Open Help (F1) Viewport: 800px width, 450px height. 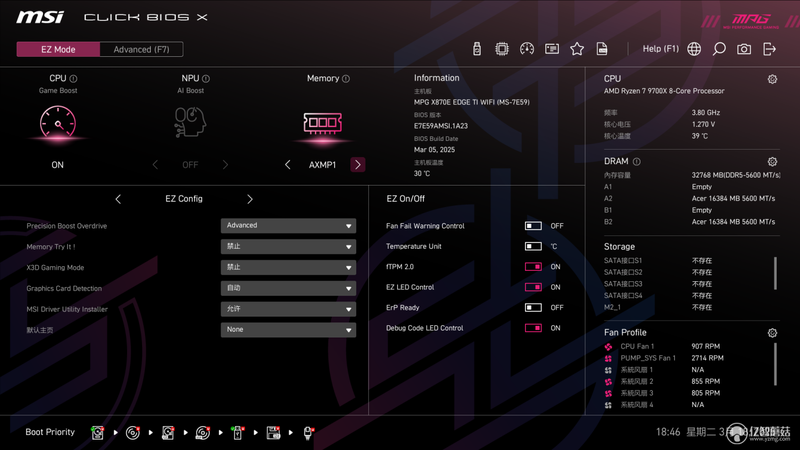(x=661, y=49)
